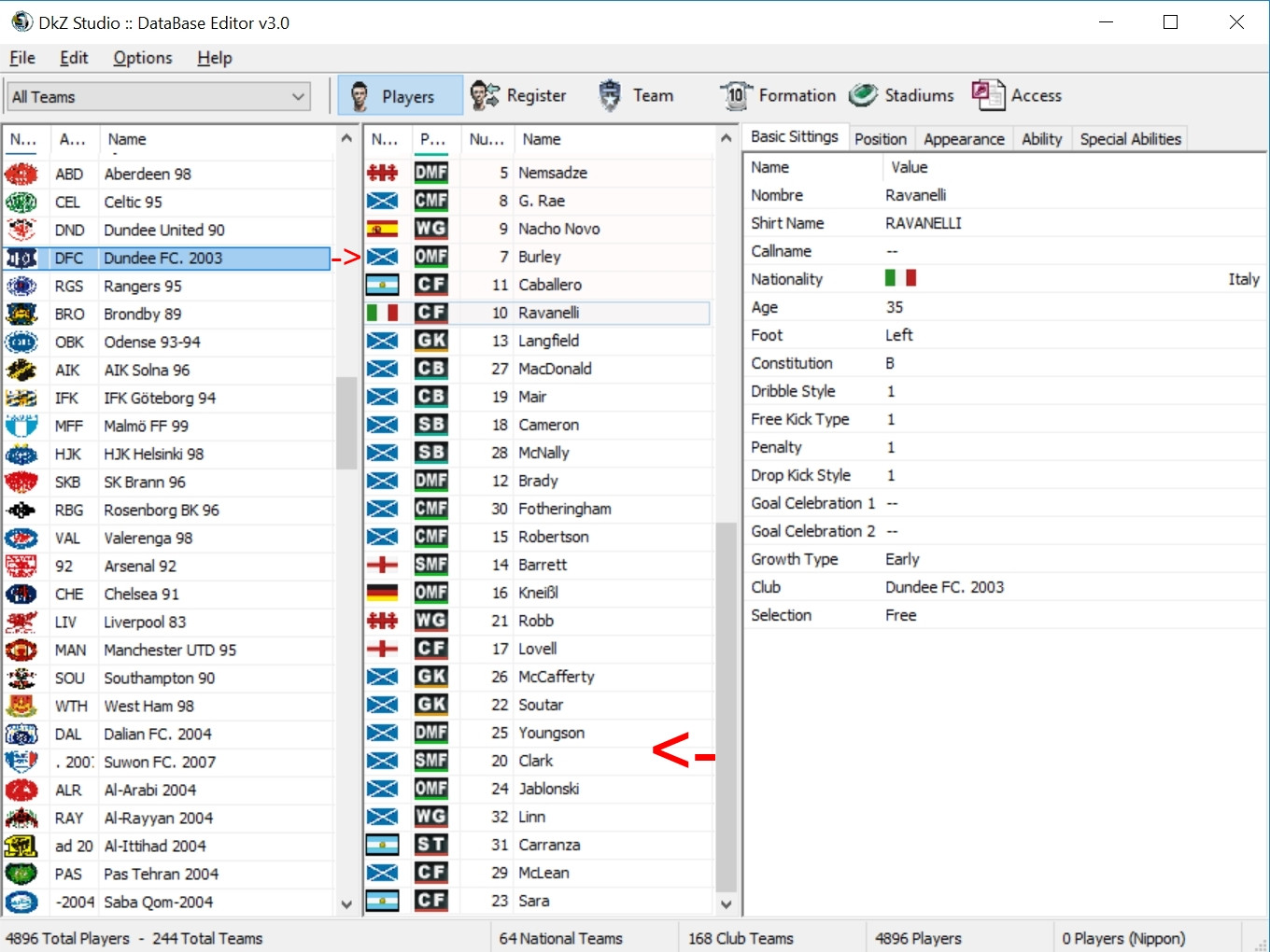Click the Spain flag beside Nacho Novo
The height and width of the screenshot is (952, 1270).
382,229
